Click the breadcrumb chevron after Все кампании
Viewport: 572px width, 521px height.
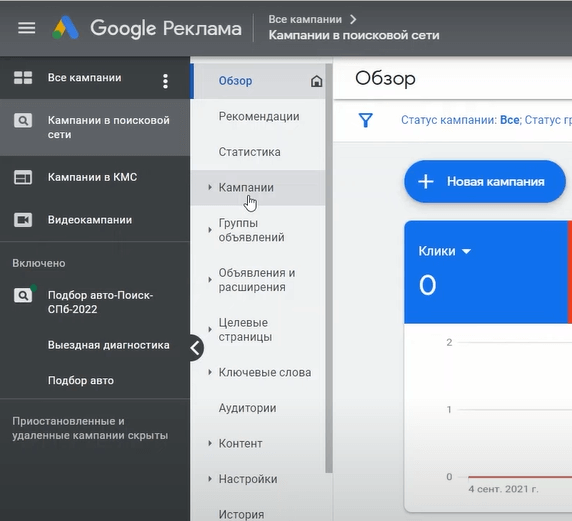[353, 19]
